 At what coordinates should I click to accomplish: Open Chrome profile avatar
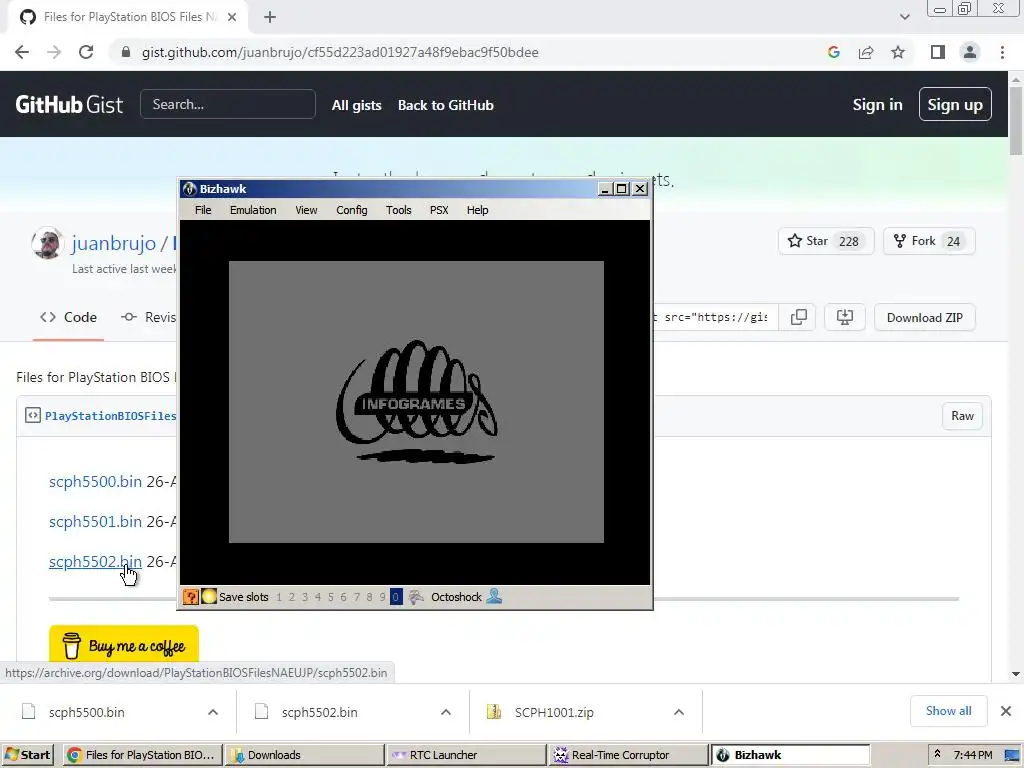pos(970,52)
